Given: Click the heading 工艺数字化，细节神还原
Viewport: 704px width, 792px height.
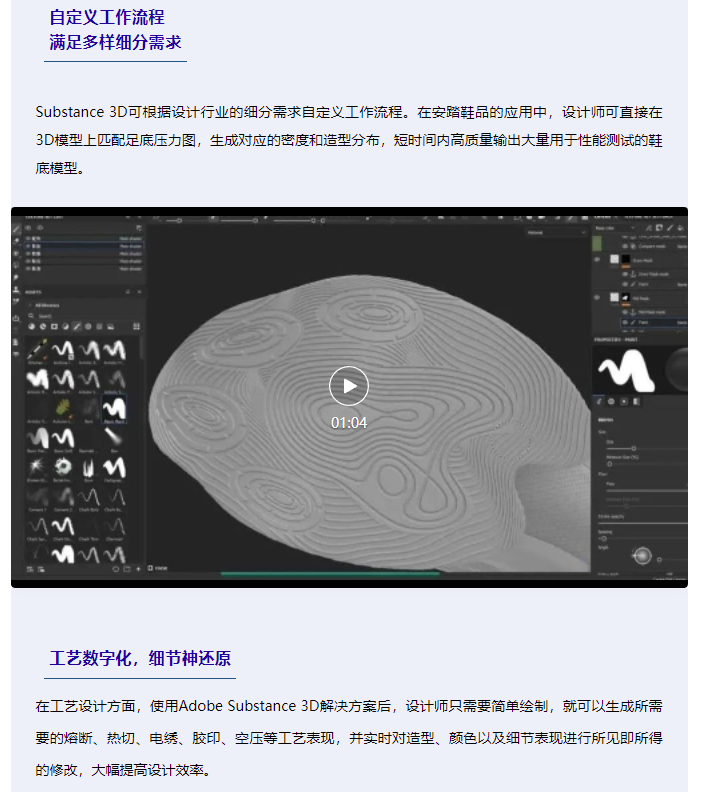Looking at the screenshot, I should coord(140,658).
